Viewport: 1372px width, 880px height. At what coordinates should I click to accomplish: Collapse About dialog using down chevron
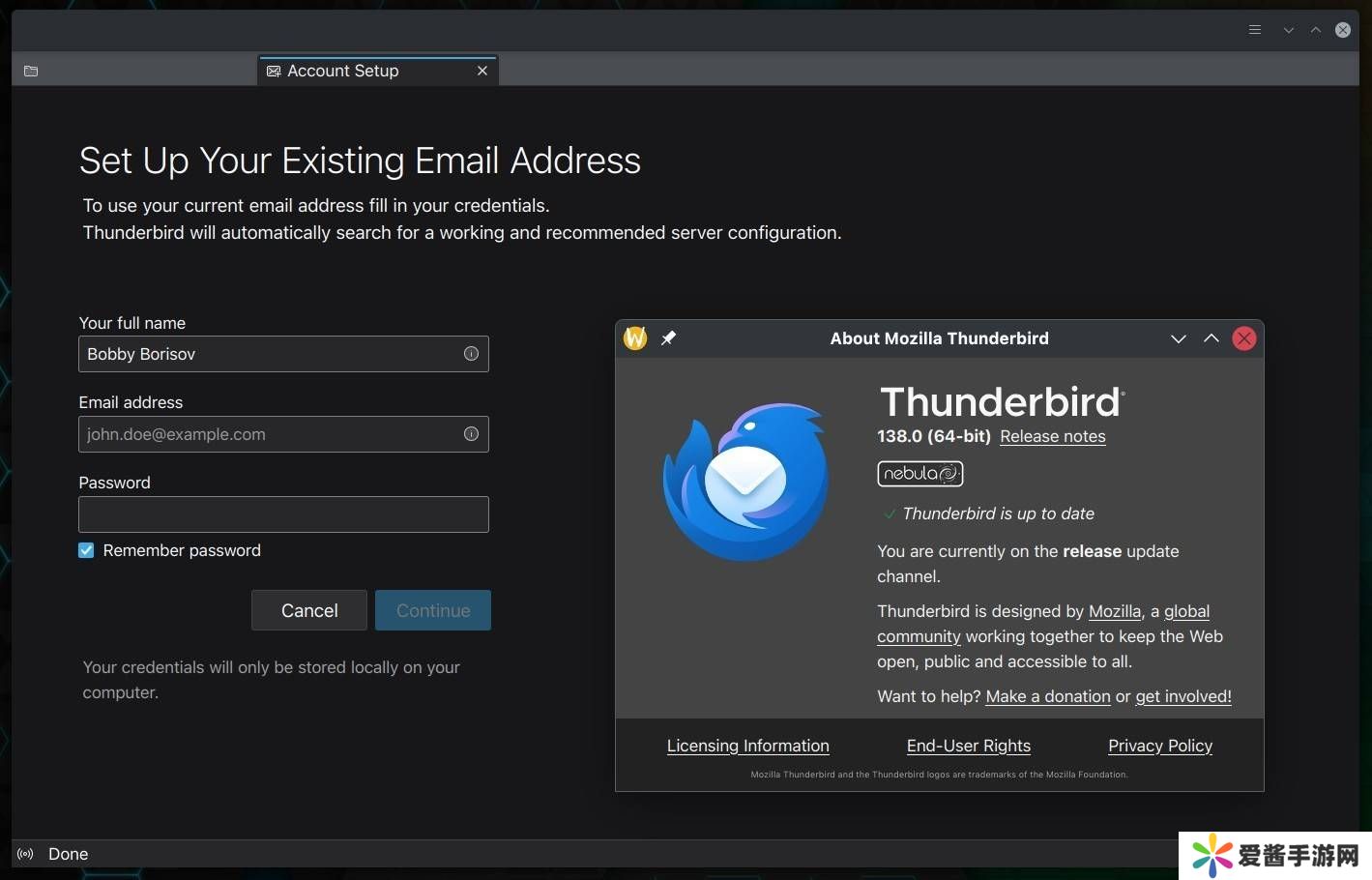tap(1178, 338)
